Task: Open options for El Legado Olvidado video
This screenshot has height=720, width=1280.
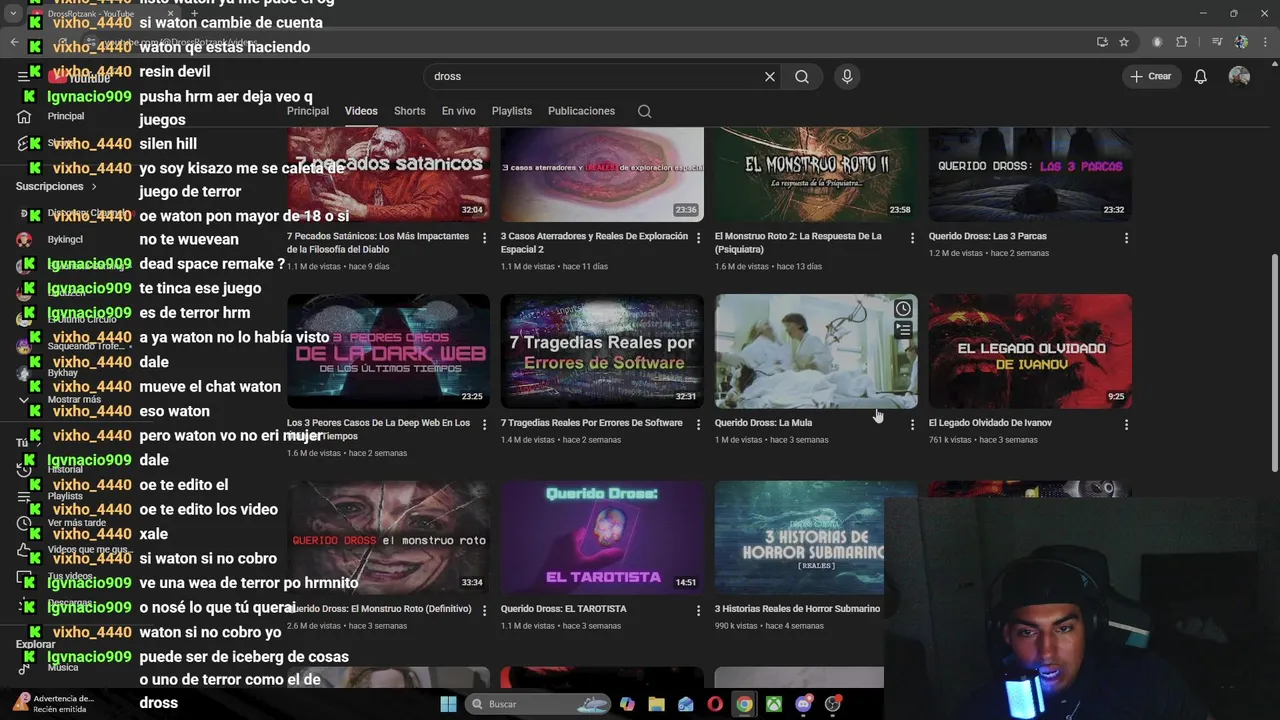Action: click(1126, 425)
